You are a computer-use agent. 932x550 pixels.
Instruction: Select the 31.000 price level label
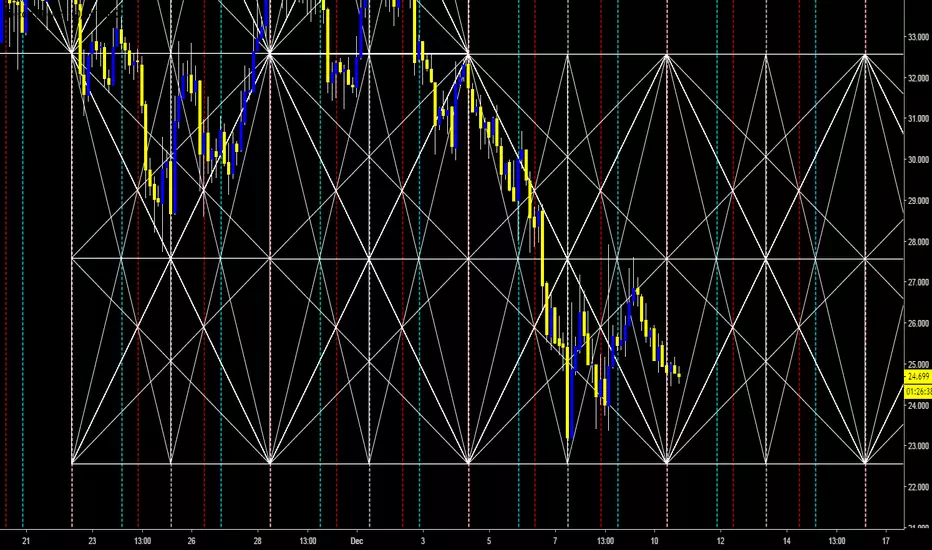tap(918, 119)
